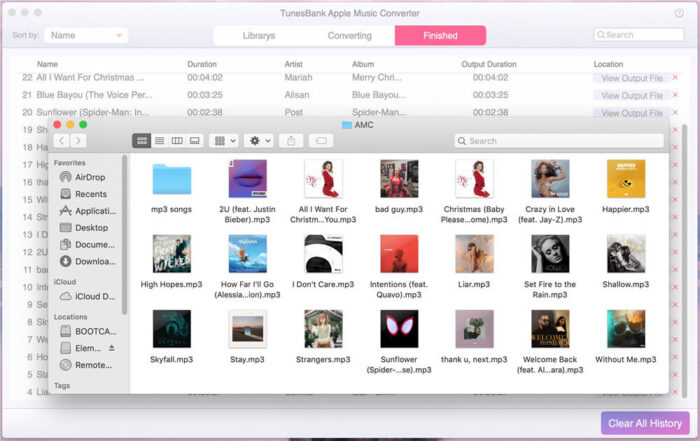The width and height of the screenshot is (700, 441).
Task: Click View Output File for Blue Bayou
Action: 631,96
